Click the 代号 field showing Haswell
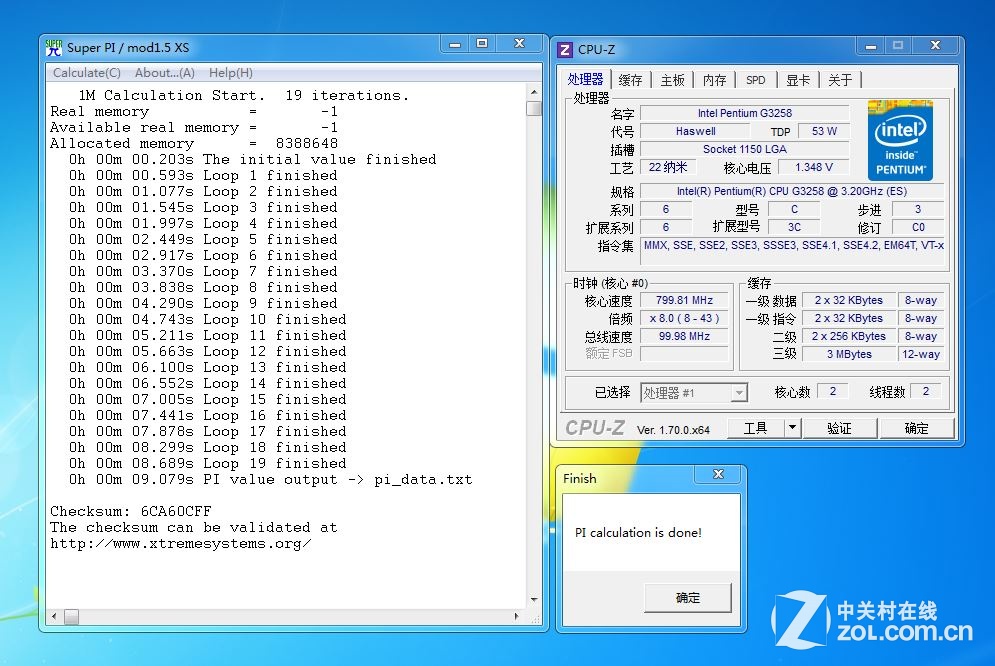This screenshot has height=666, width=995. pos(695,131)
